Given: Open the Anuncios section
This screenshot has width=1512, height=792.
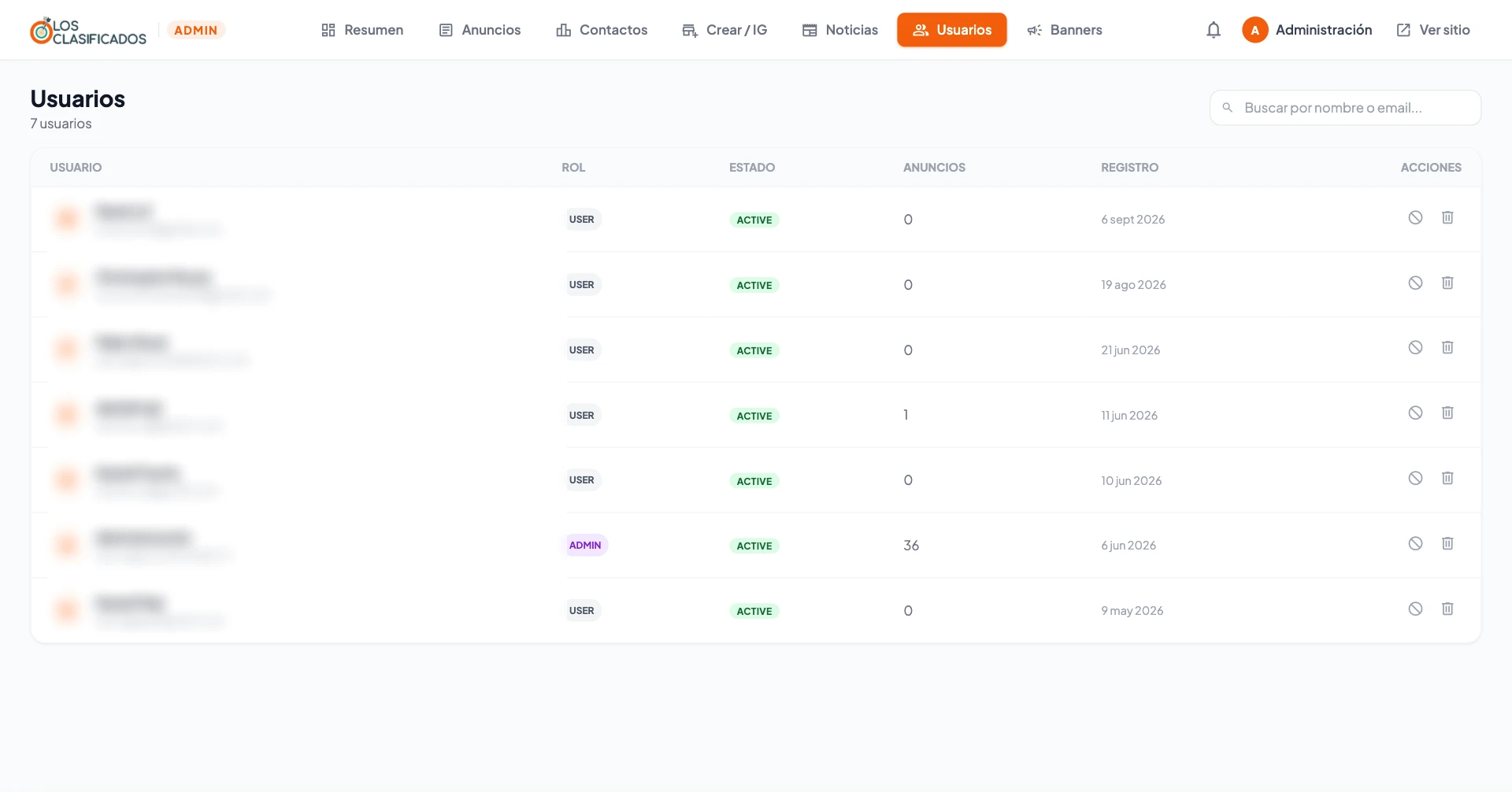Looking at the screenshot, I should (480, 30).
